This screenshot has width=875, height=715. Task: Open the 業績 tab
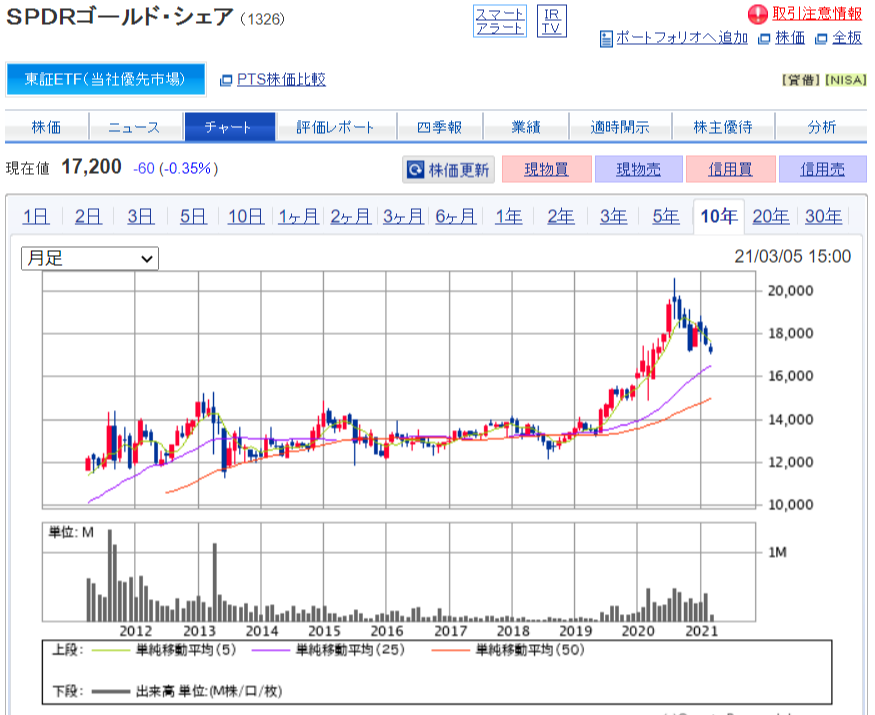tap(526, 127)
